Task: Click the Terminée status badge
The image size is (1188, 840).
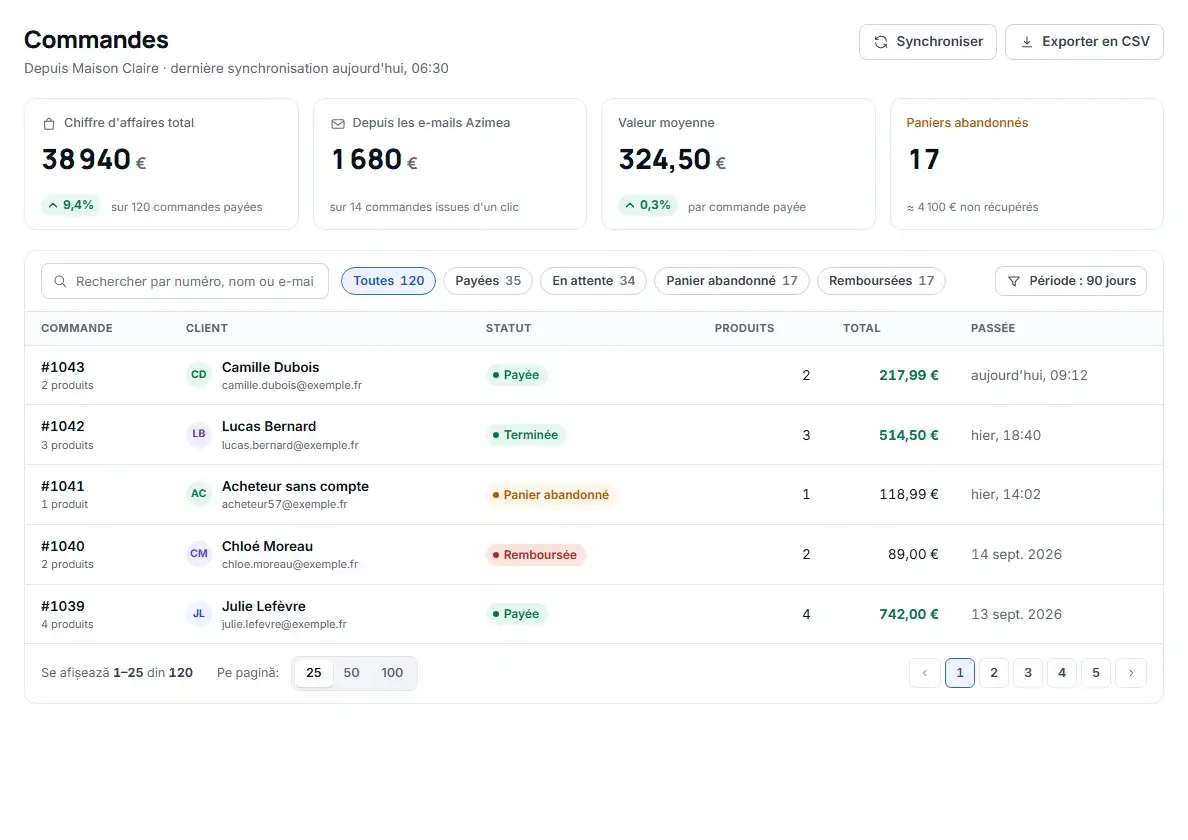Action: (526, 435)
